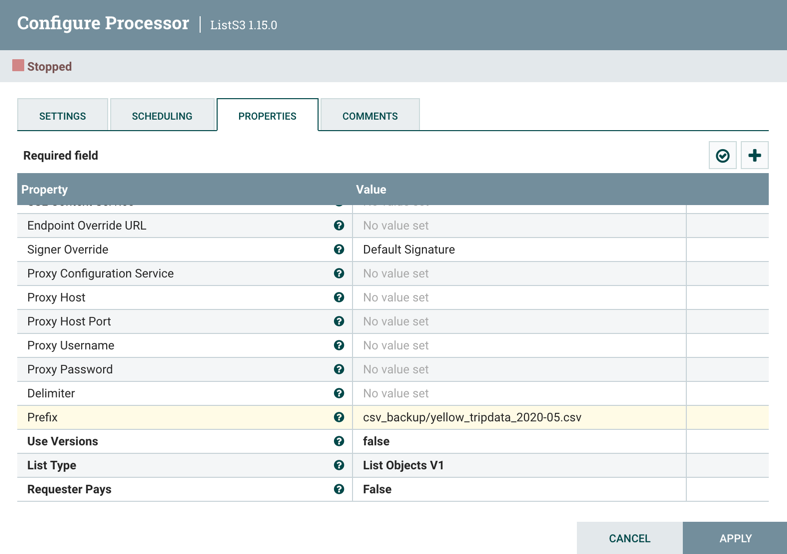
Task: Click help icon next to Prefix
Action: pos(339,418)
